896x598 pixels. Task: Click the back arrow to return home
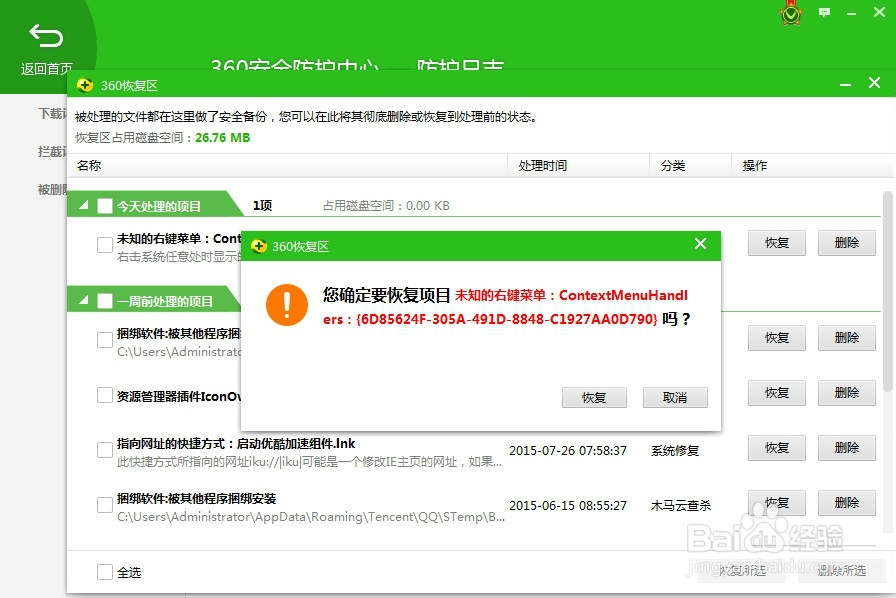coord(46,36)
